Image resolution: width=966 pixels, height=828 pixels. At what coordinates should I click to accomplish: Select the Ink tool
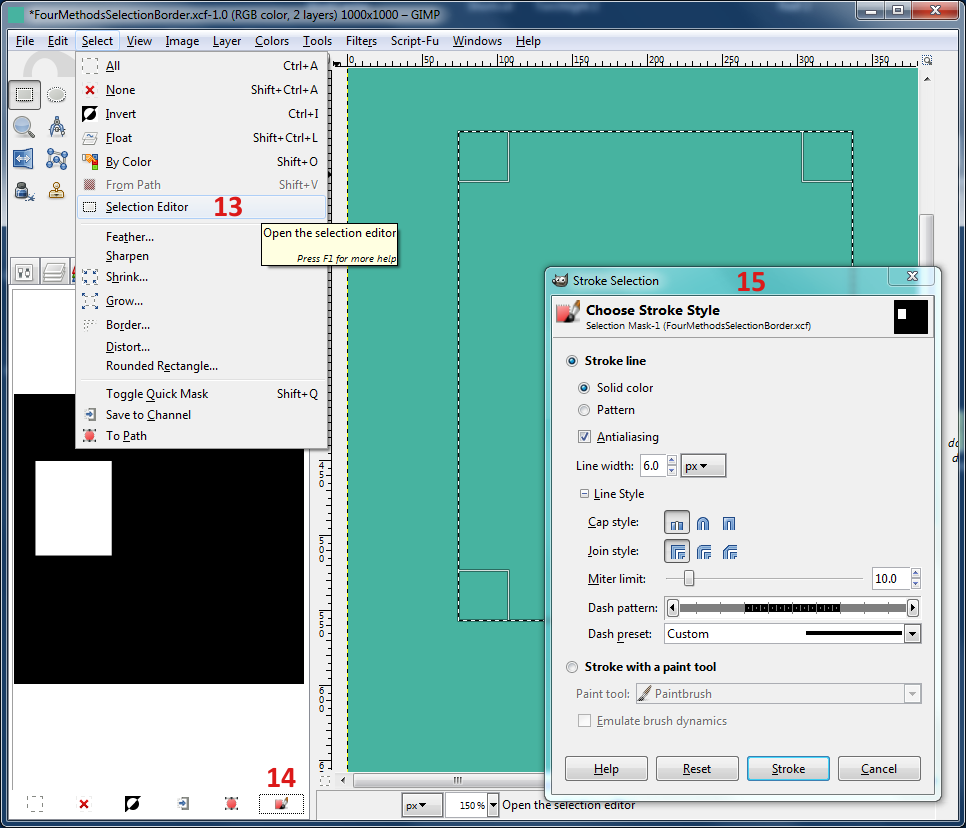point(24,191)
